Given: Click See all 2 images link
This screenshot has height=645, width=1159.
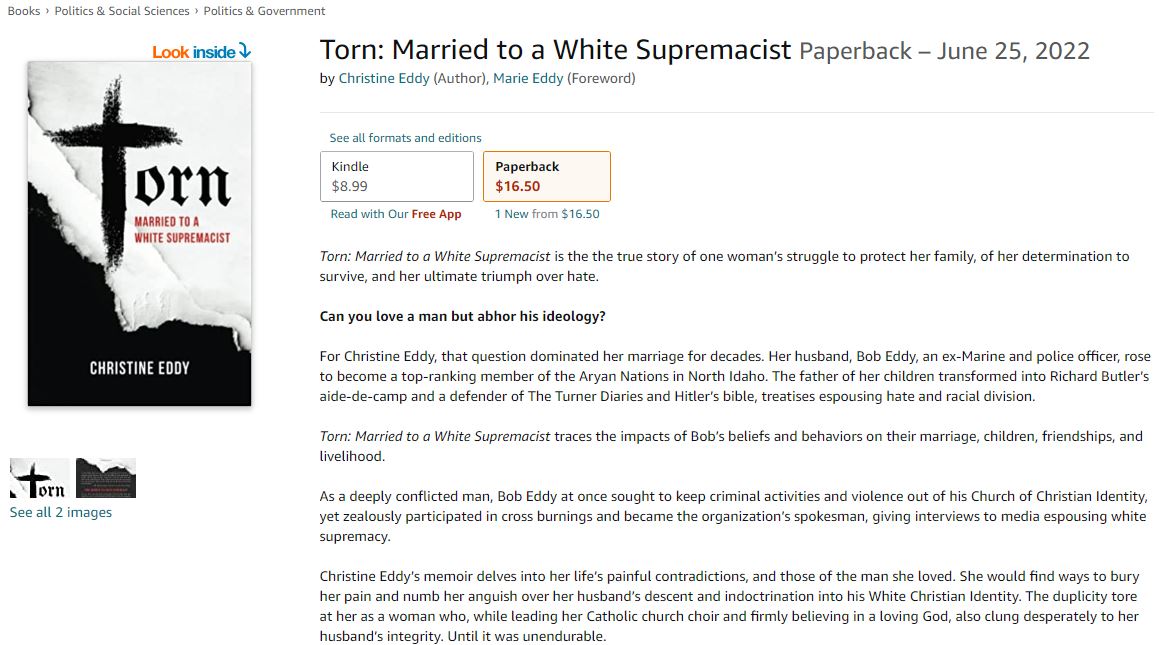Looking at the screenshot, I should (x=61, y=512).
